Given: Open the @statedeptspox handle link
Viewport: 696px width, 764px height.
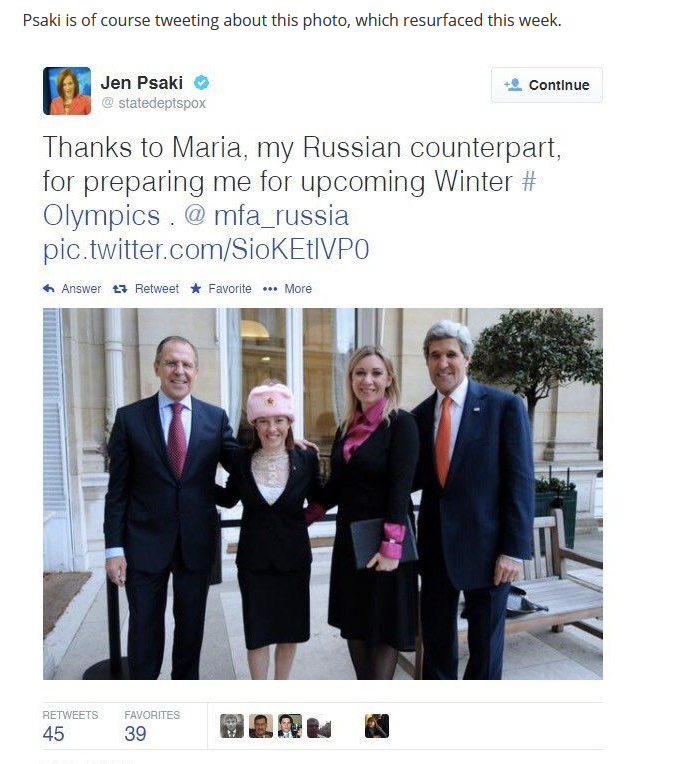Looking at the screenshot, I should click(154, 103).
